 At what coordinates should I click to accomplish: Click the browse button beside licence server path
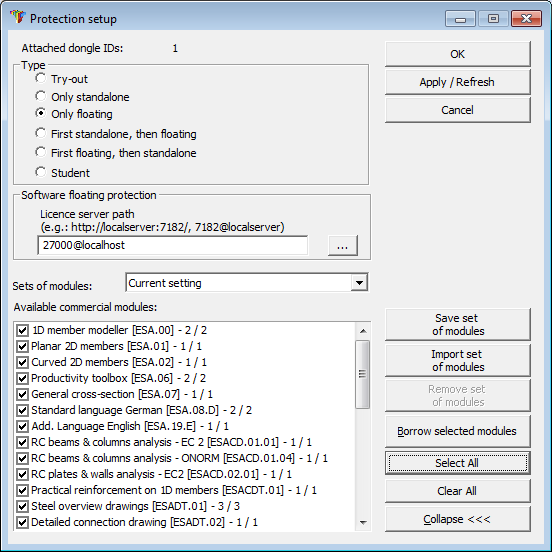(x=343, y=246)
